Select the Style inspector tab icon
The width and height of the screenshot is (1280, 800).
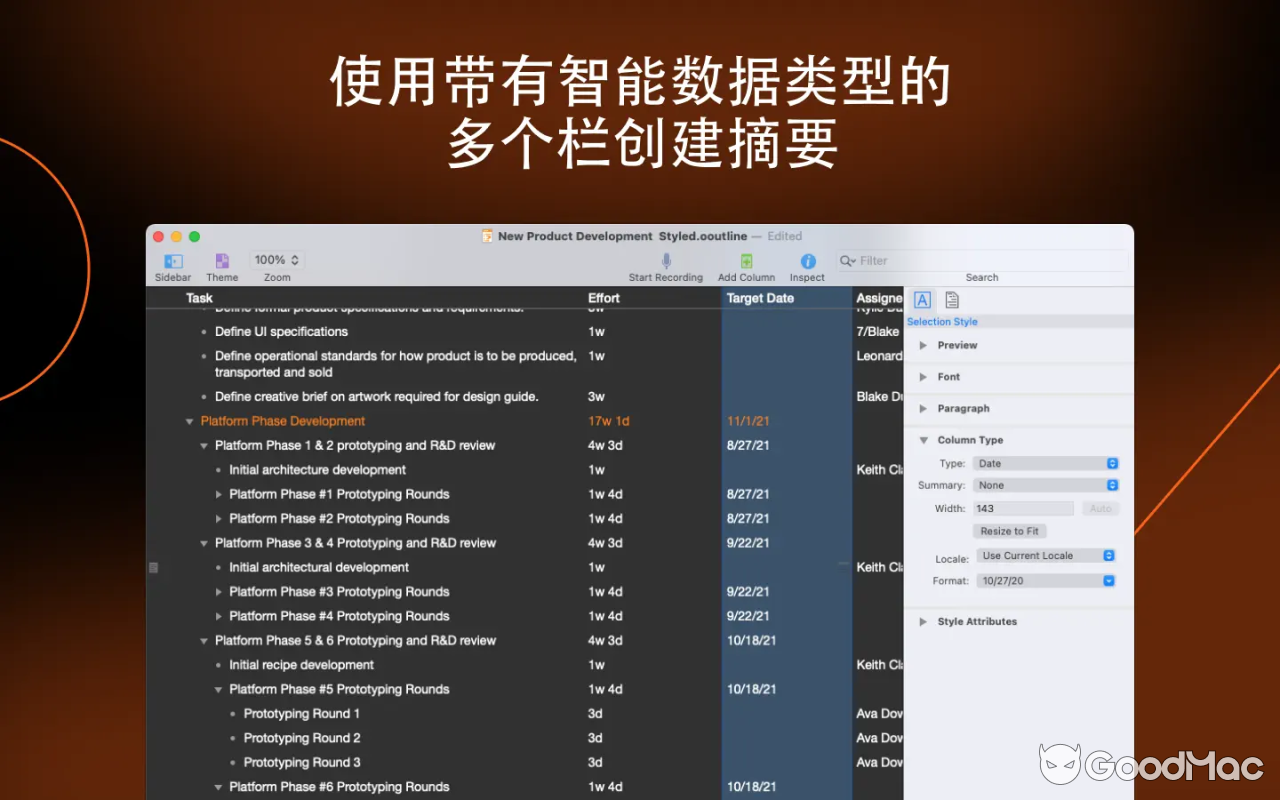tap(921, 299)
